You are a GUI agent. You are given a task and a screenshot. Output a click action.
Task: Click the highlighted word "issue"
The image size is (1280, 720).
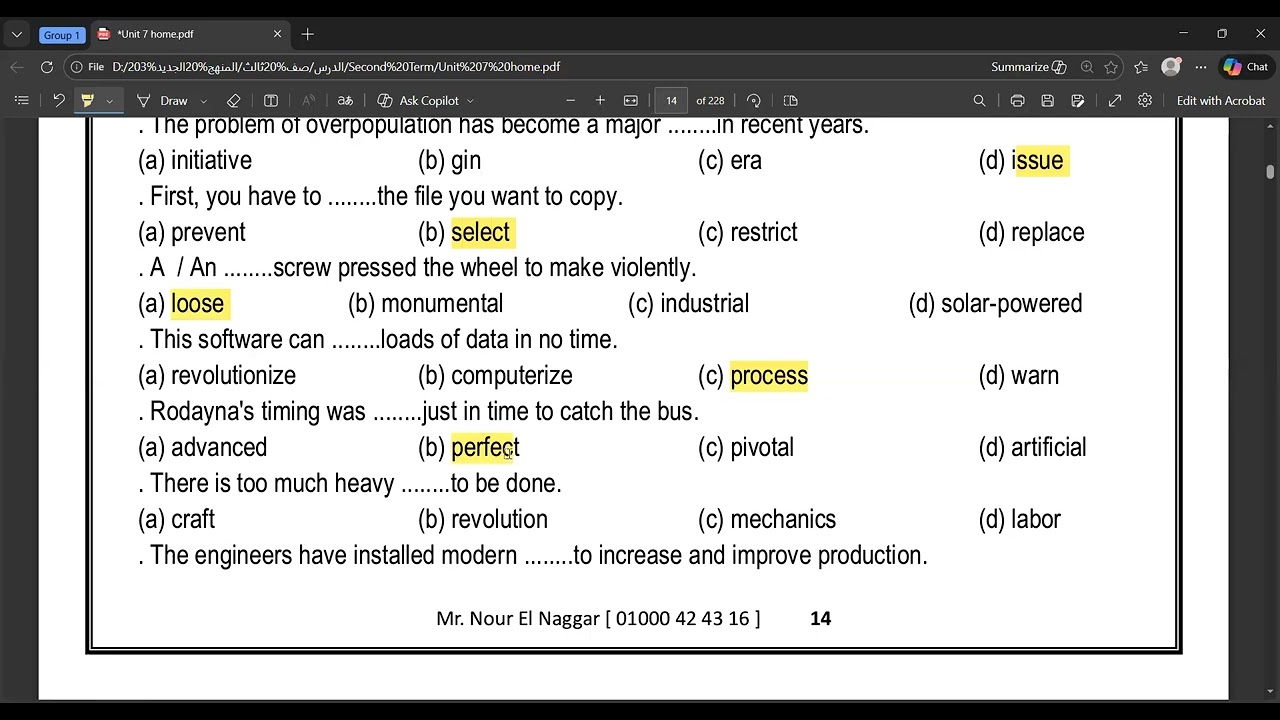[x=1040, y=160]
